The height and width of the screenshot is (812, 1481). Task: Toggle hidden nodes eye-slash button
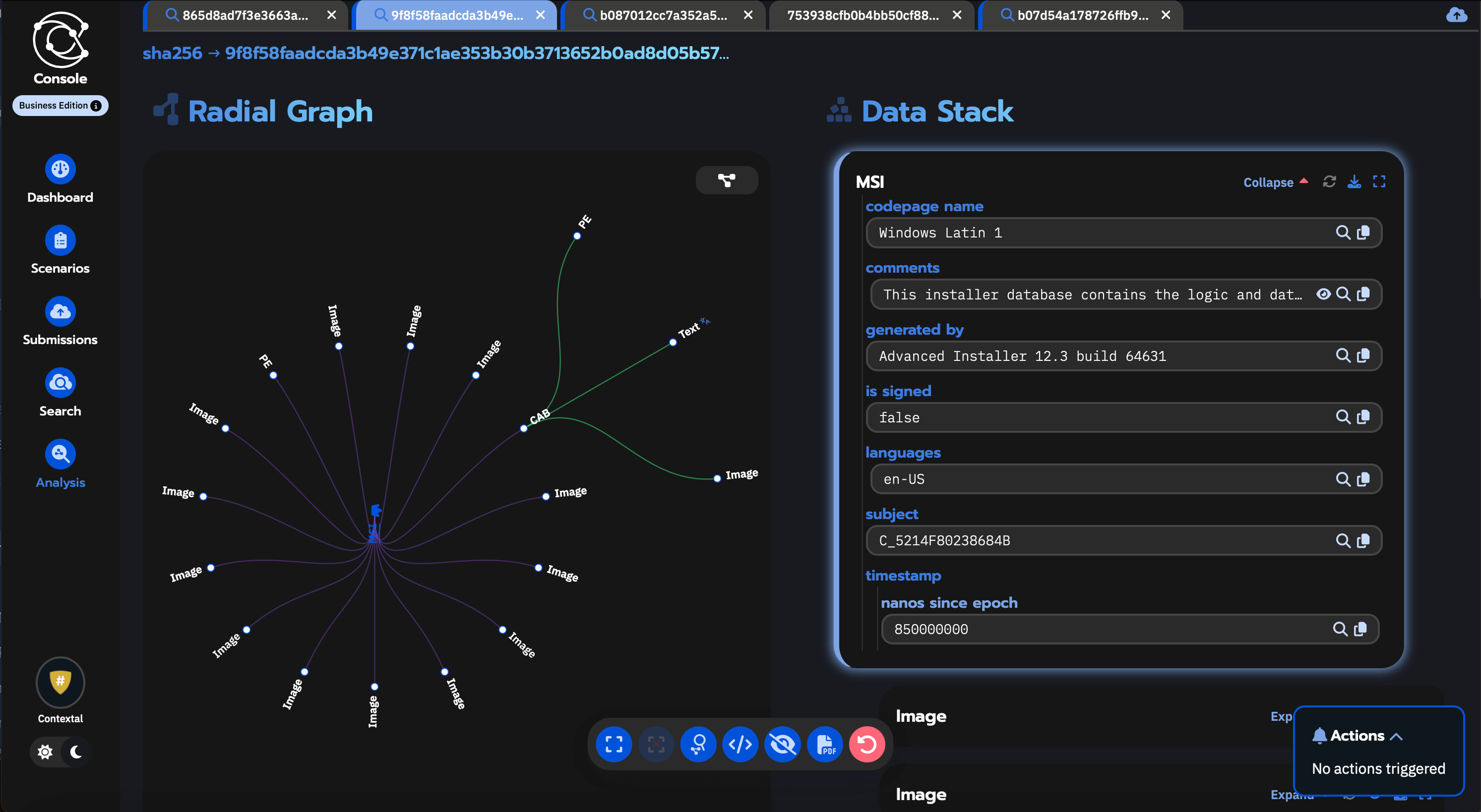point(783,744)
